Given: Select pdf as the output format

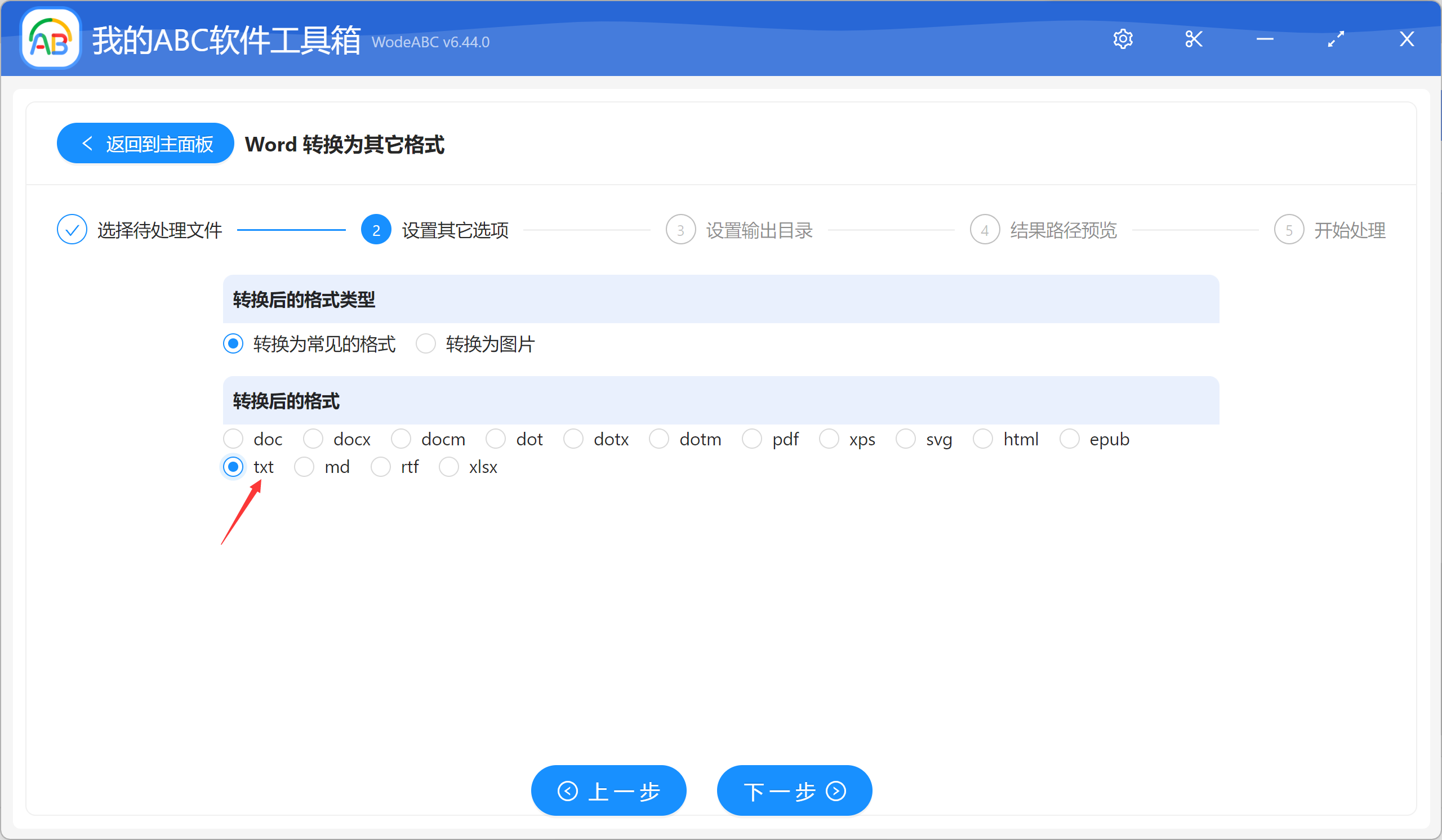Looking at the screenshot, I should (x=751, y=439).
